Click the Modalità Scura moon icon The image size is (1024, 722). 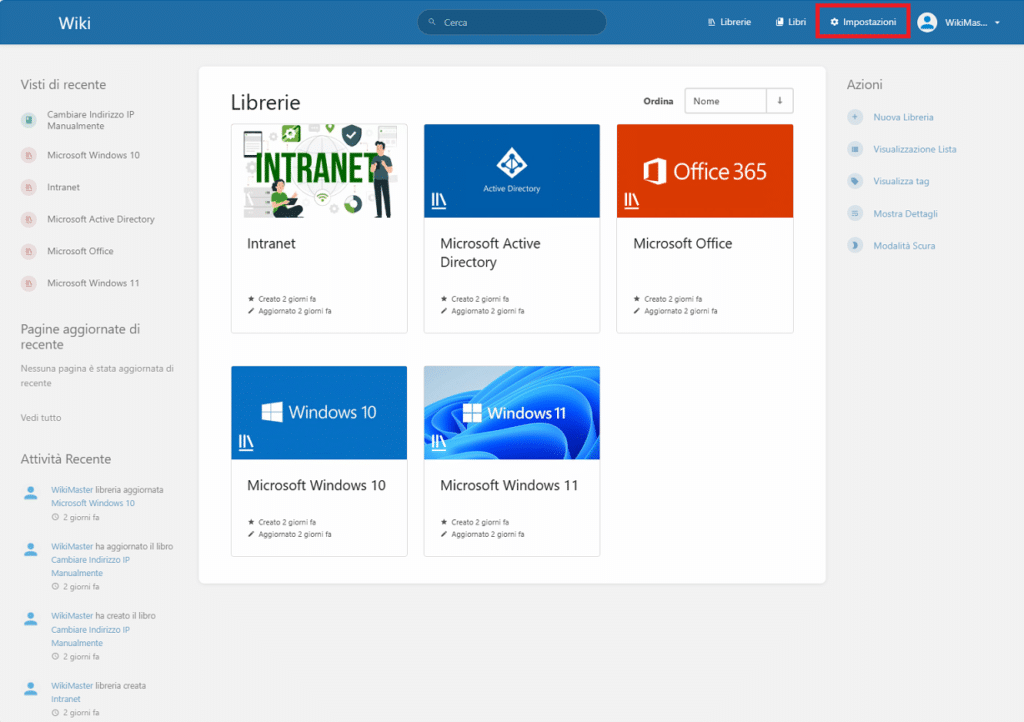[x=855, y=245]
